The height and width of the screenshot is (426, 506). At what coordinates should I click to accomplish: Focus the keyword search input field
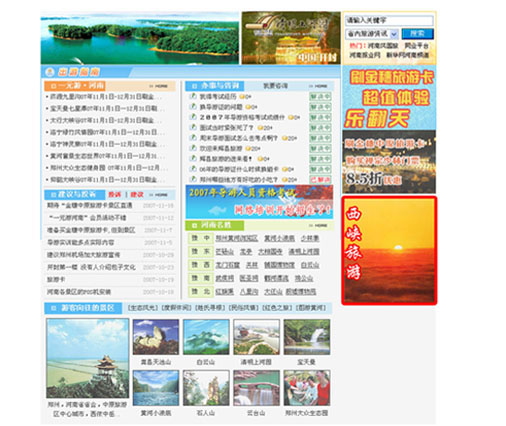pyautogui.click(x=389, y=21)
